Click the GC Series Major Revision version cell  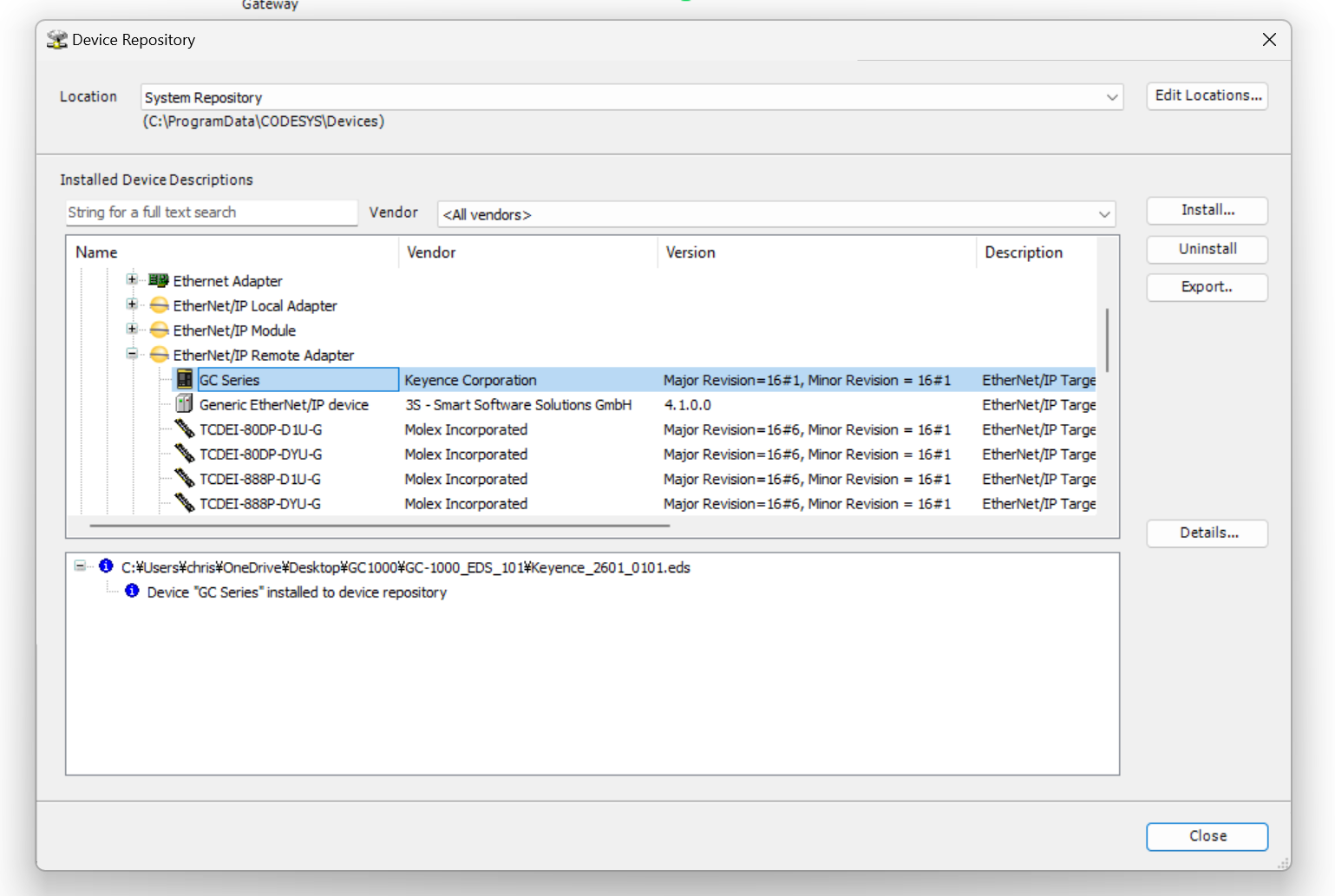[807, 380]
